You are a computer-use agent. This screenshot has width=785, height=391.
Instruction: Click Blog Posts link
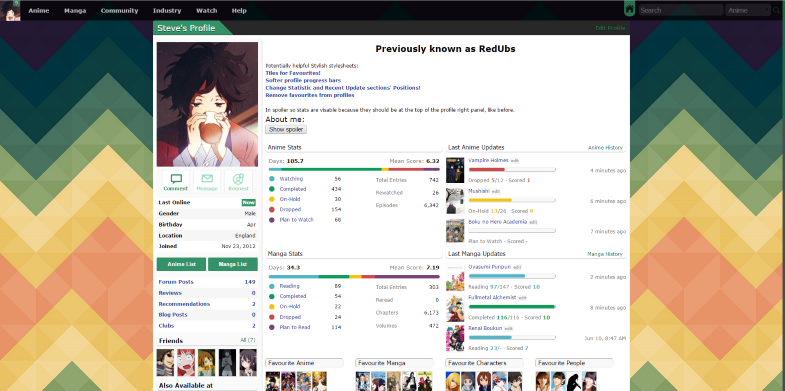[173, 314]
